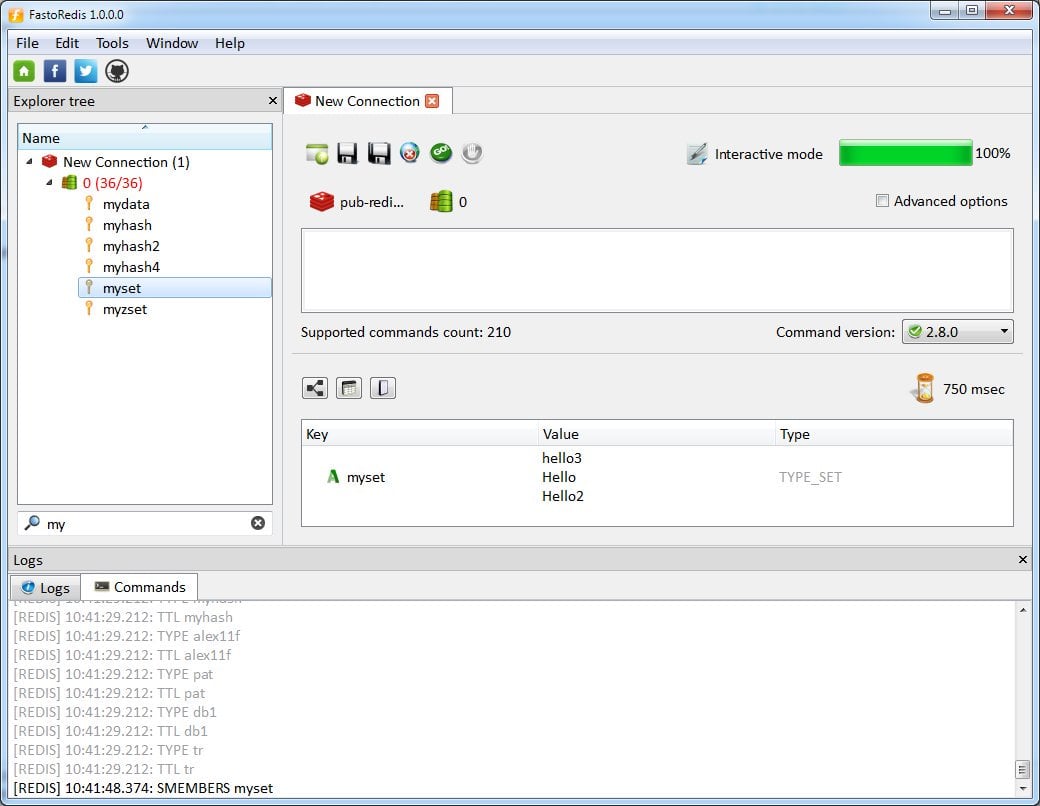Click the A string icon beside myset result

point(333,476)
